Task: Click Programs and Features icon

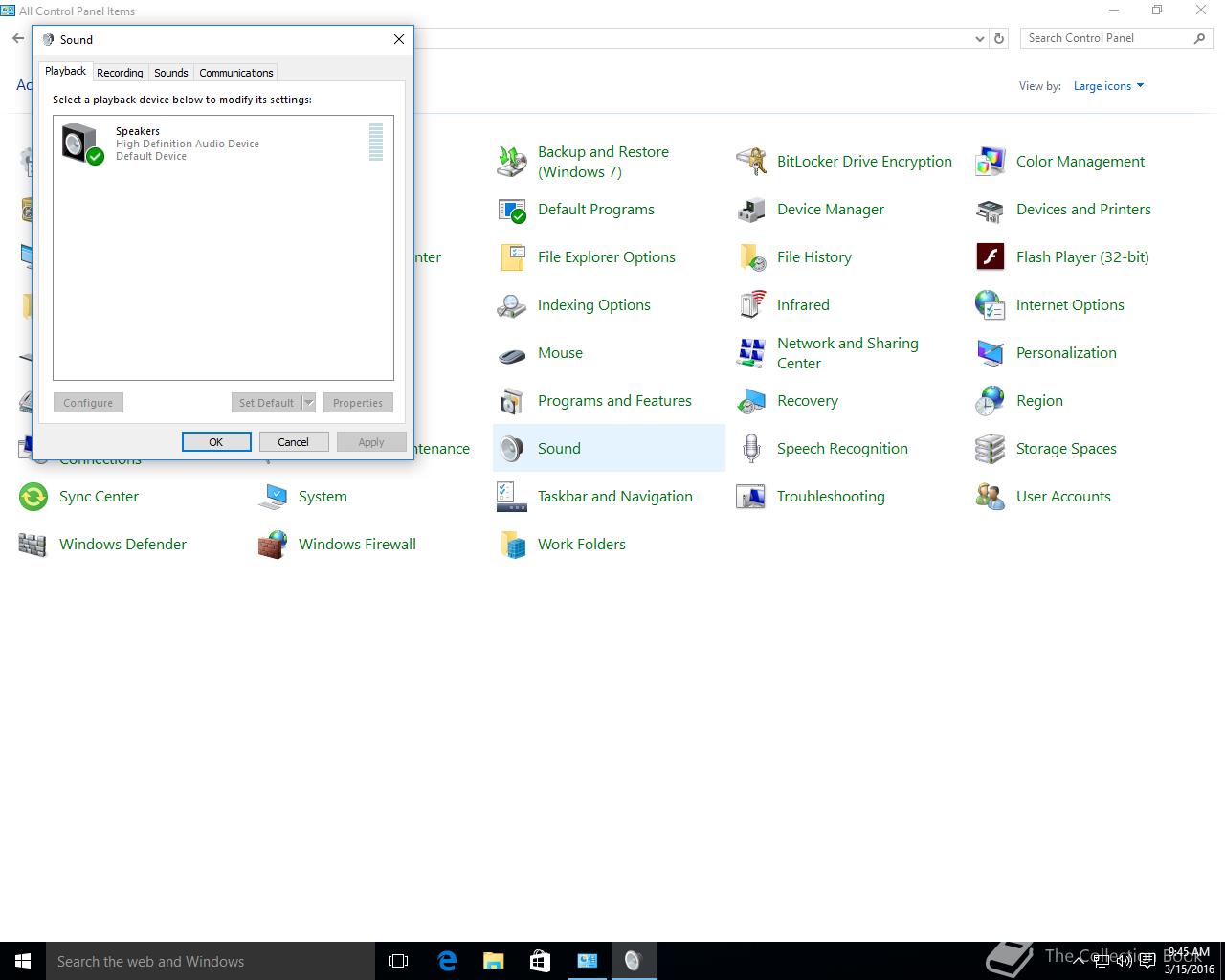Action: (512, 401)
